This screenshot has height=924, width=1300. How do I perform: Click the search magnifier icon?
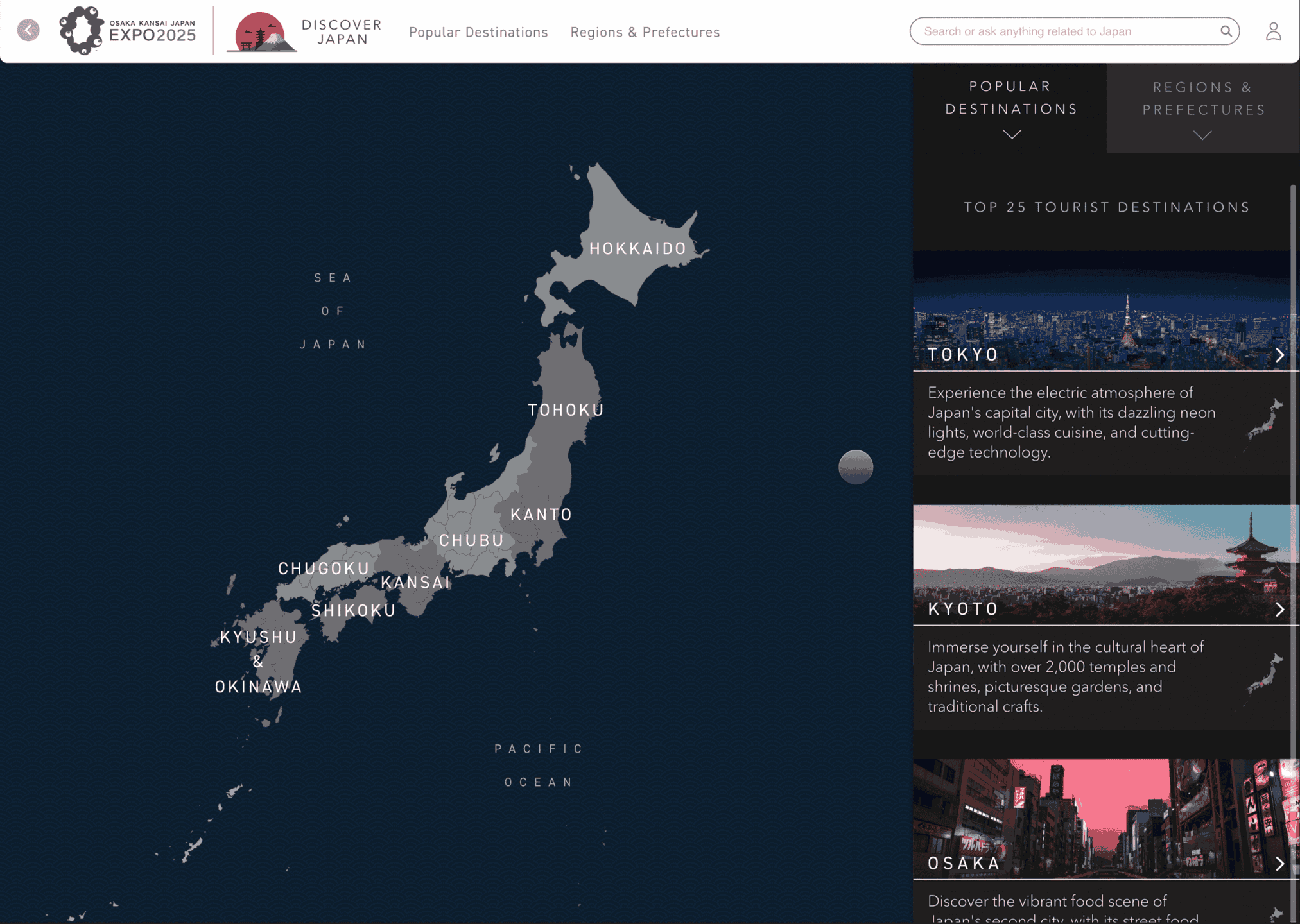coord(1225,31)
